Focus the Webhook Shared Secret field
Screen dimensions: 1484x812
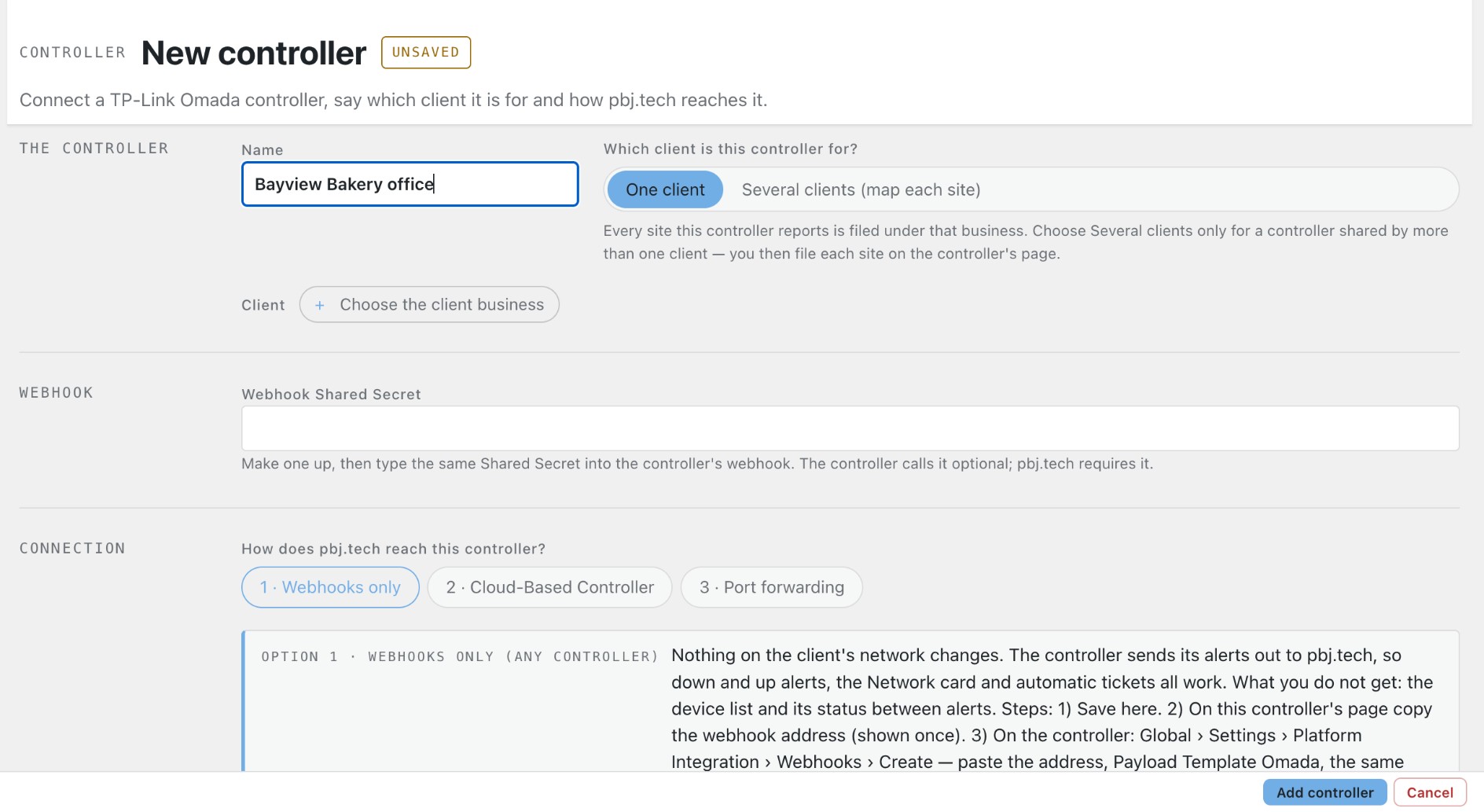coord(850,428)
